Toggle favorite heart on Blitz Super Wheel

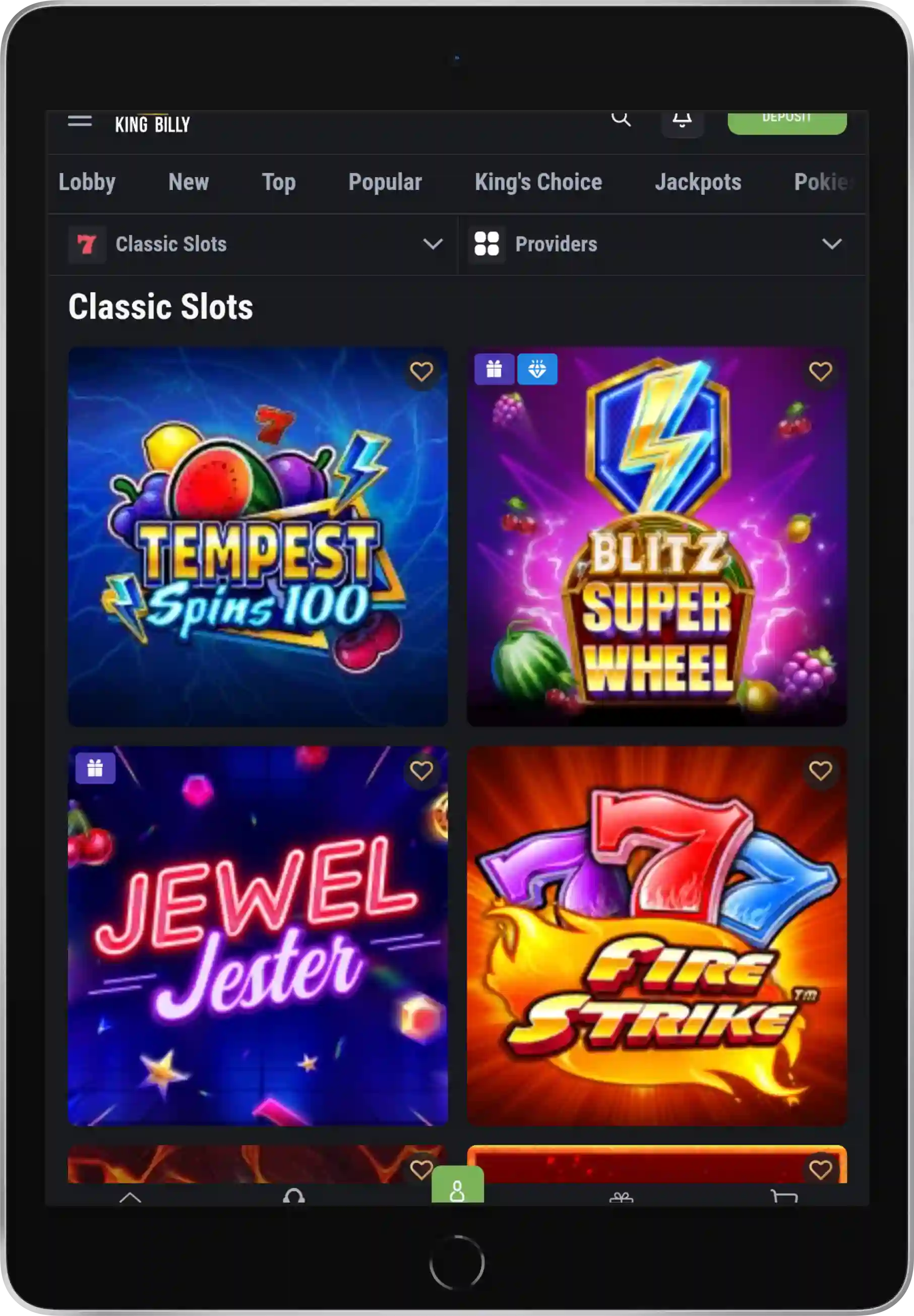pos(820,372)
